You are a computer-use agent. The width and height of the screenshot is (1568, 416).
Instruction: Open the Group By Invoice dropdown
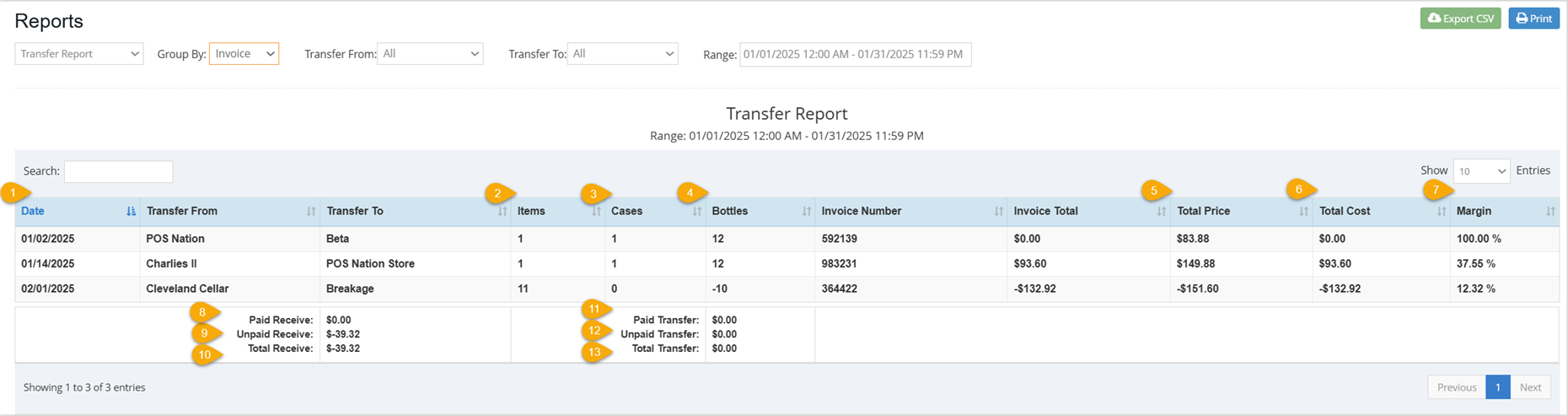pyautogui.click(x=244, y=54)
